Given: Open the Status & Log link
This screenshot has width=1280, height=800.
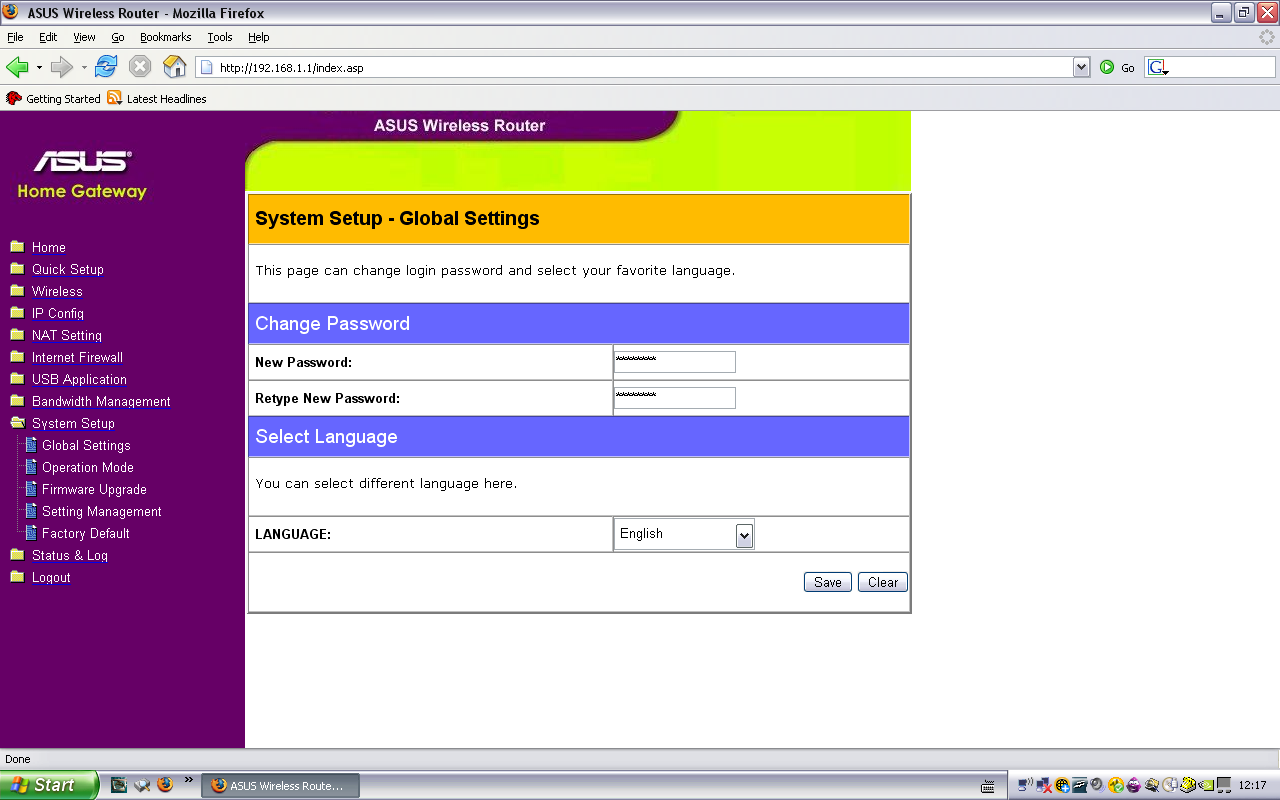Looking at the screenshot, I should 70,555.
